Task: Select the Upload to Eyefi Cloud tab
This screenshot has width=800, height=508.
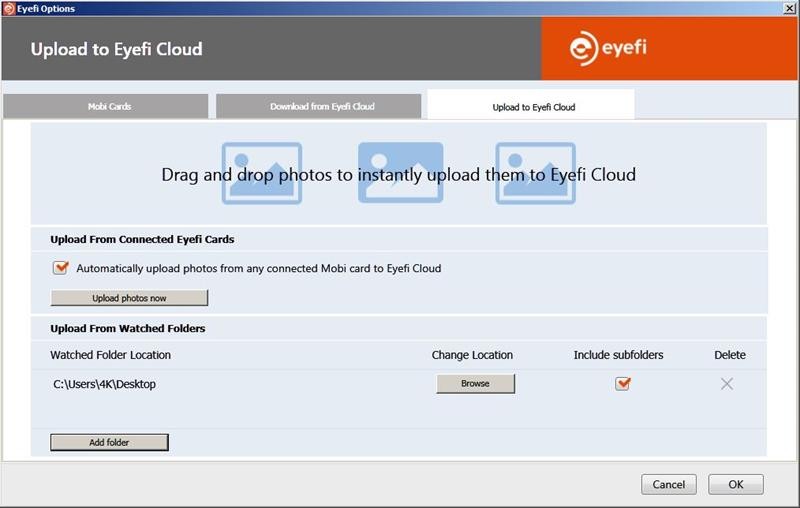Action: 531,105
